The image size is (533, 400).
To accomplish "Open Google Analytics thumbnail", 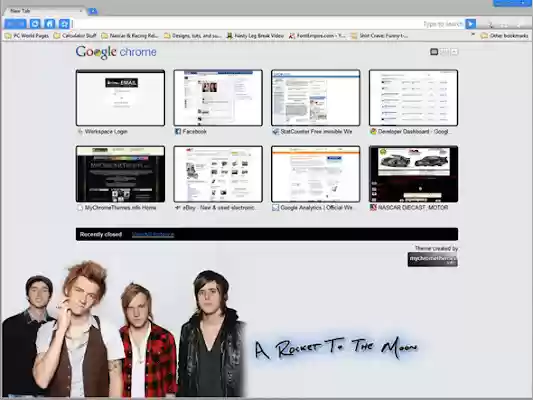I will point(315,174).
